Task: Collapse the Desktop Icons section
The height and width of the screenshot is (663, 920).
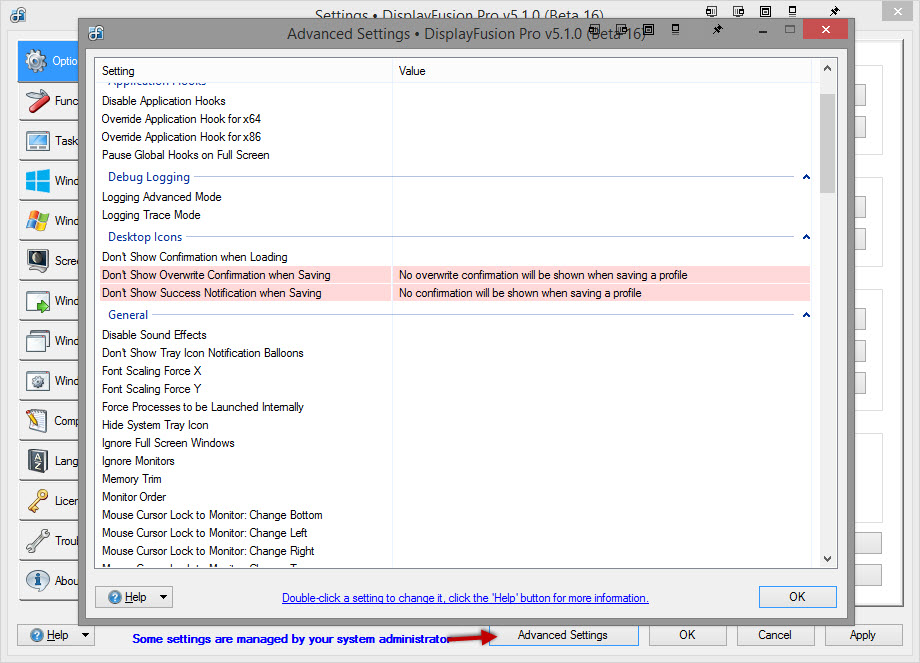Action: (805, 237)
